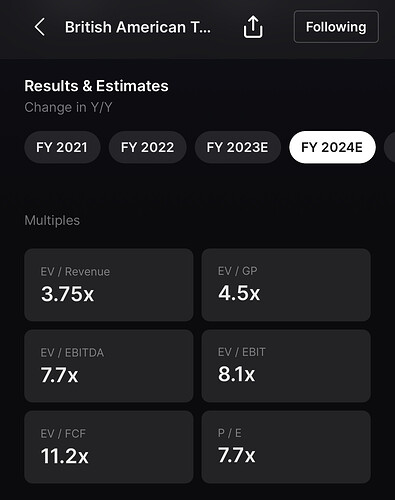This screenshot has width=395, height=500.
Task: Tap the British American T... title
Action: pos(138,27)
